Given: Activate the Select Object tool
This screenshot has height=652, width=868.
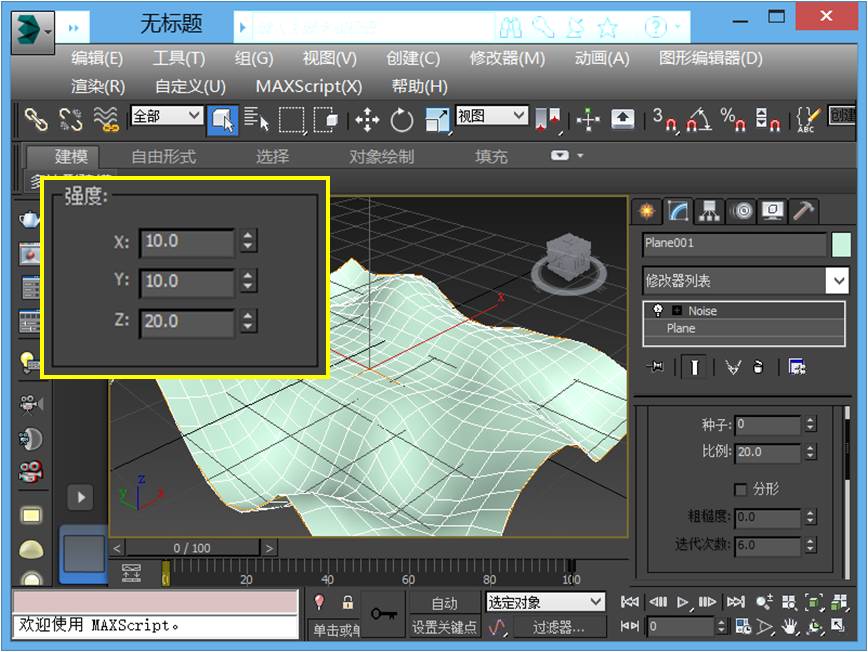Looking at the screenshot, I should [223, 120].
